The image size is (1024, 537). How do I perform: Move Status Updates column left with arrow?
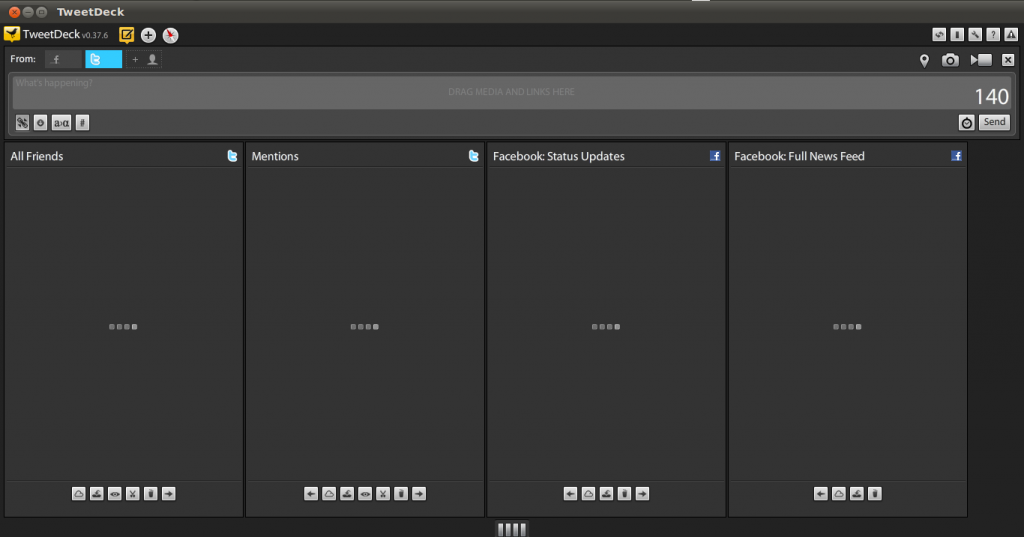[570, 494]
